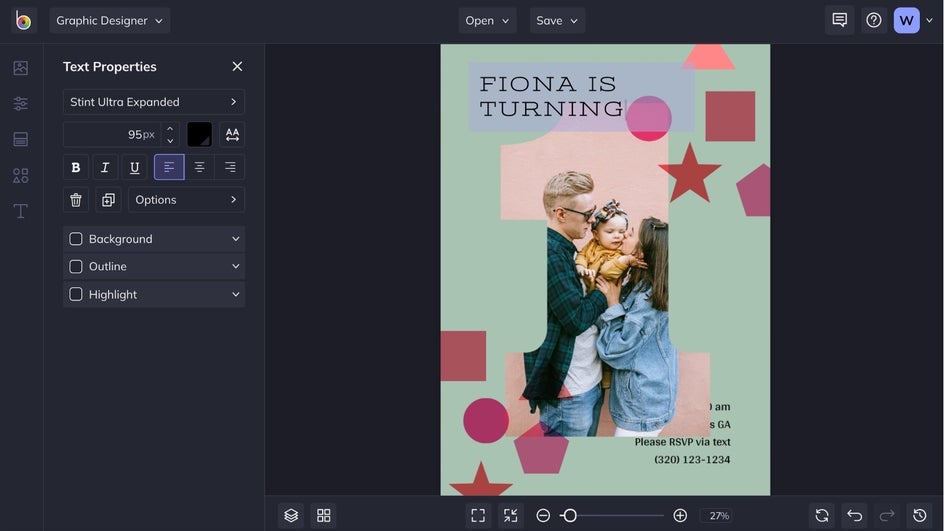Open the Save menu
The height and width of the screenshot is (531, 944).
(557, 20)
